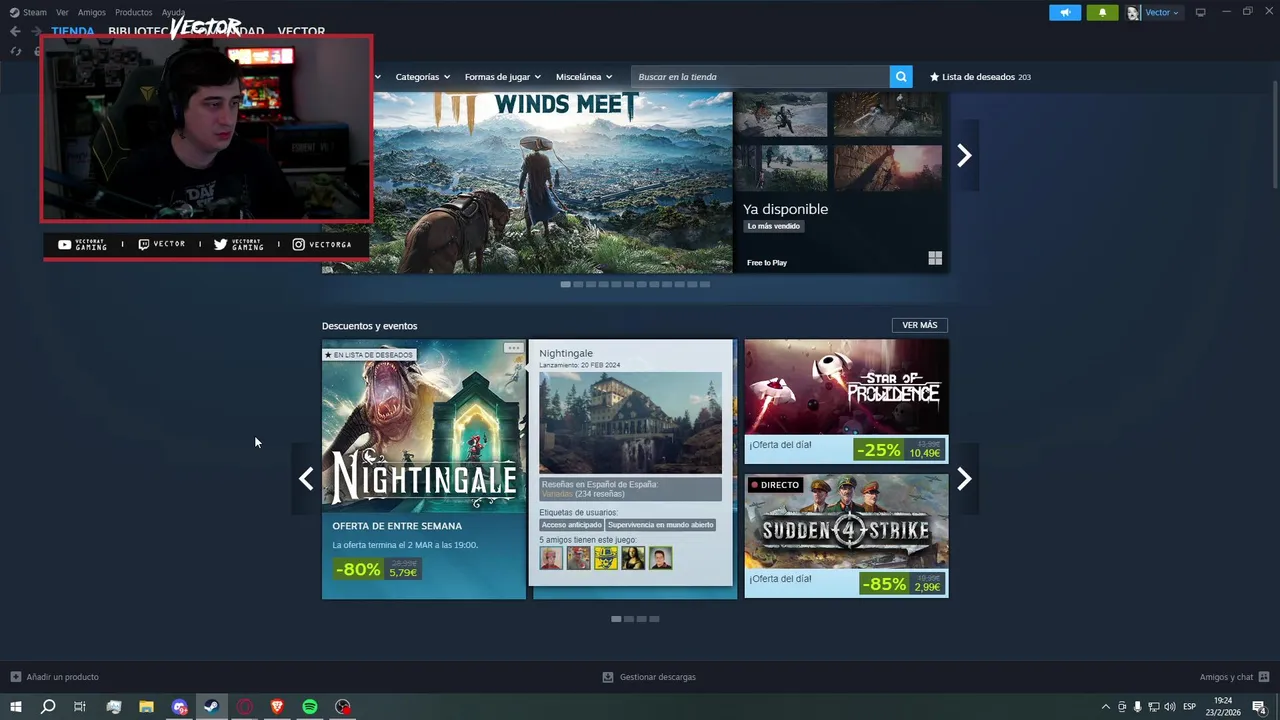
Task: Click the DIRECTO live badge
Action: click(775, 485)
